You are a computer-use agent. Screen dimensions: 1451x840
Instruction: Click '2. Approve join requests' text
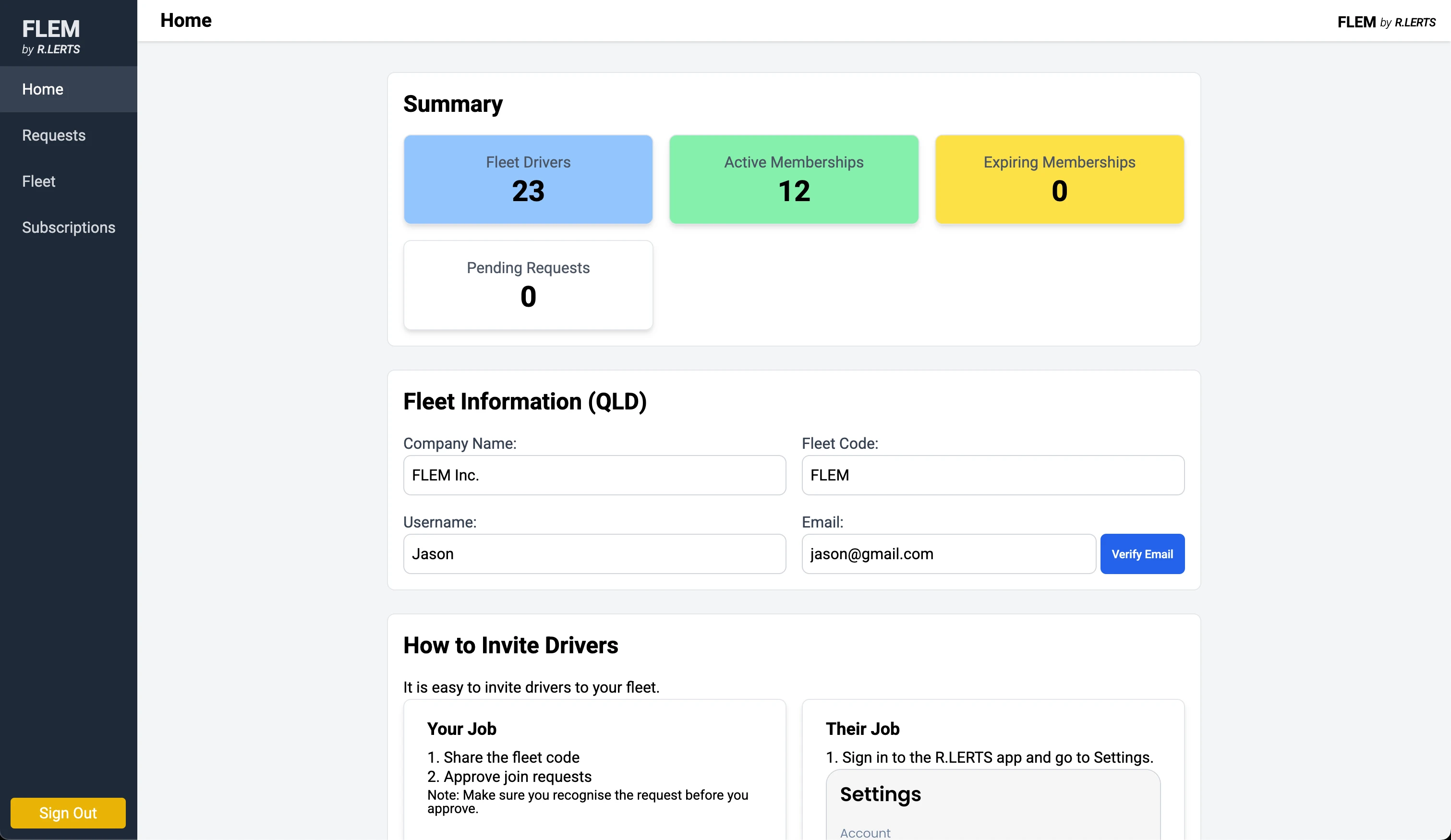coord(509,777)
